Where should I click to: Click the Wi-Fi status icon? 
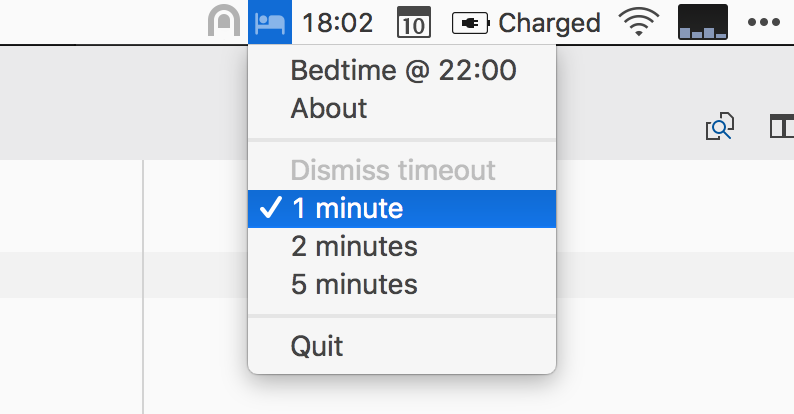tap(639, 22)
